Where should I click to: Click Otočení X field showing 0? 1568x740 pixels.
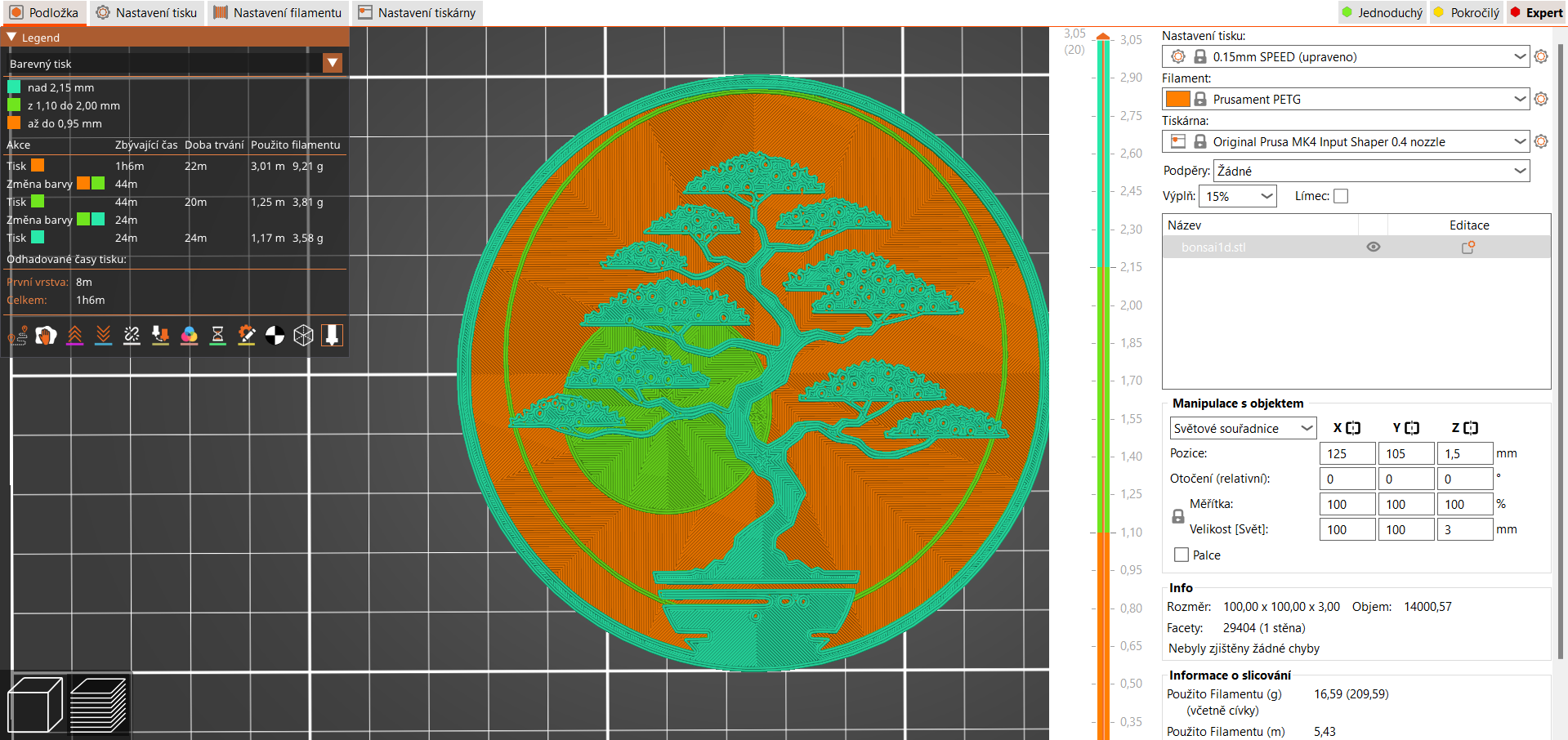[x=1347, y=479]
